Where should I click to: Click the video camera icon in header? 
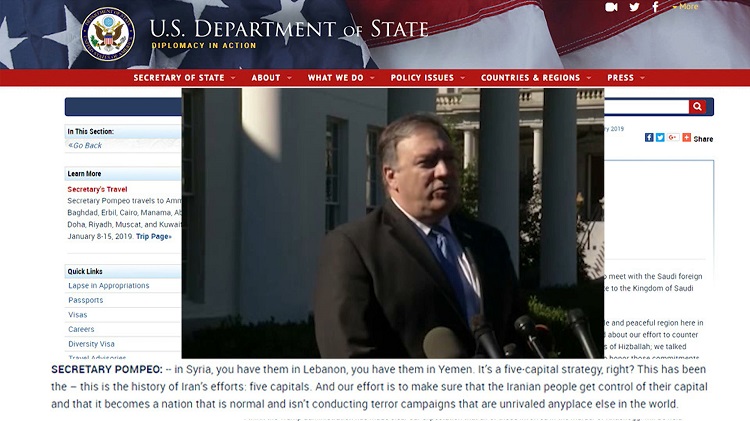coord(611,7)
